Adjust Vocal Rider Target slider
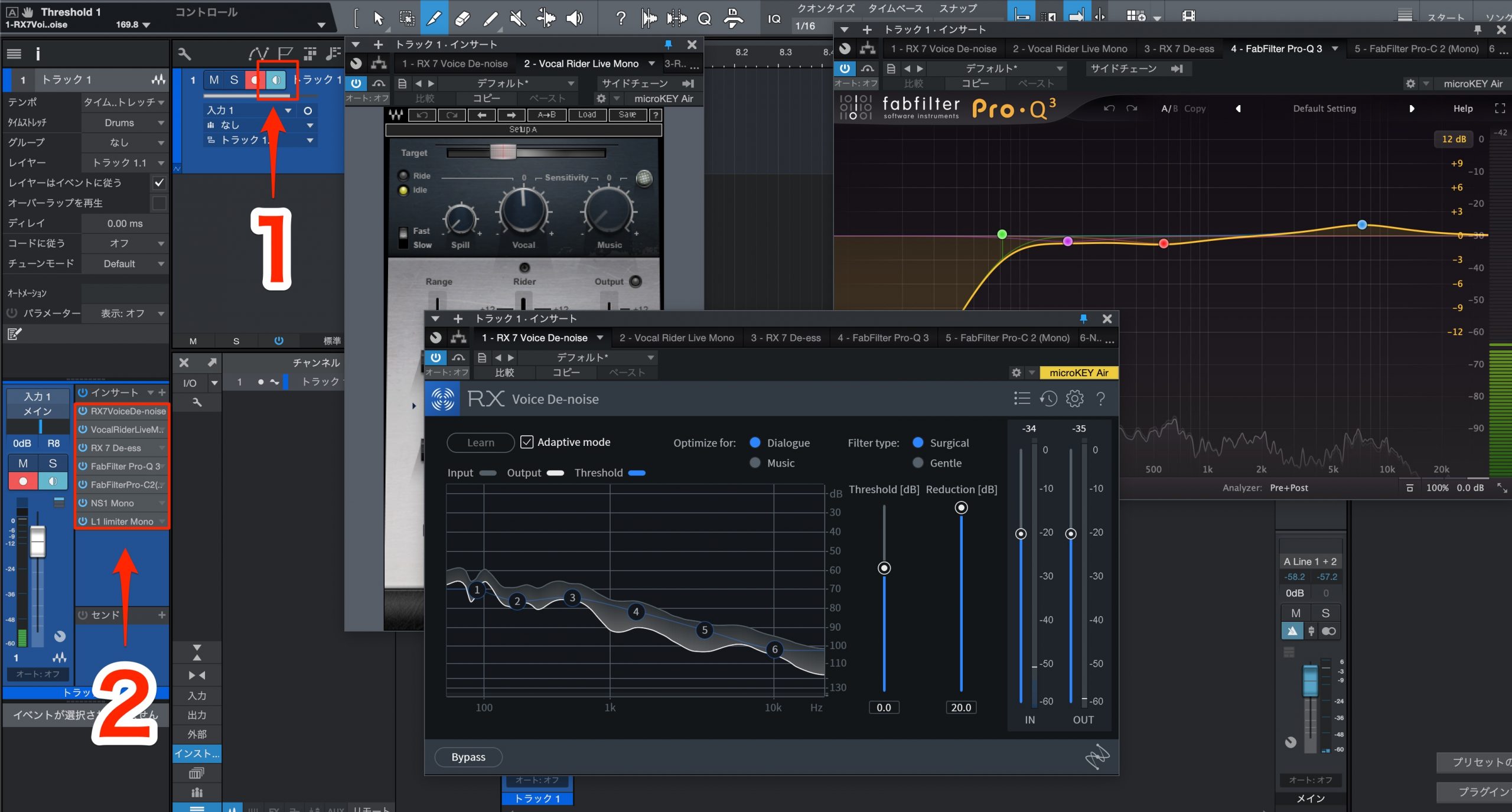 [503, 152]
